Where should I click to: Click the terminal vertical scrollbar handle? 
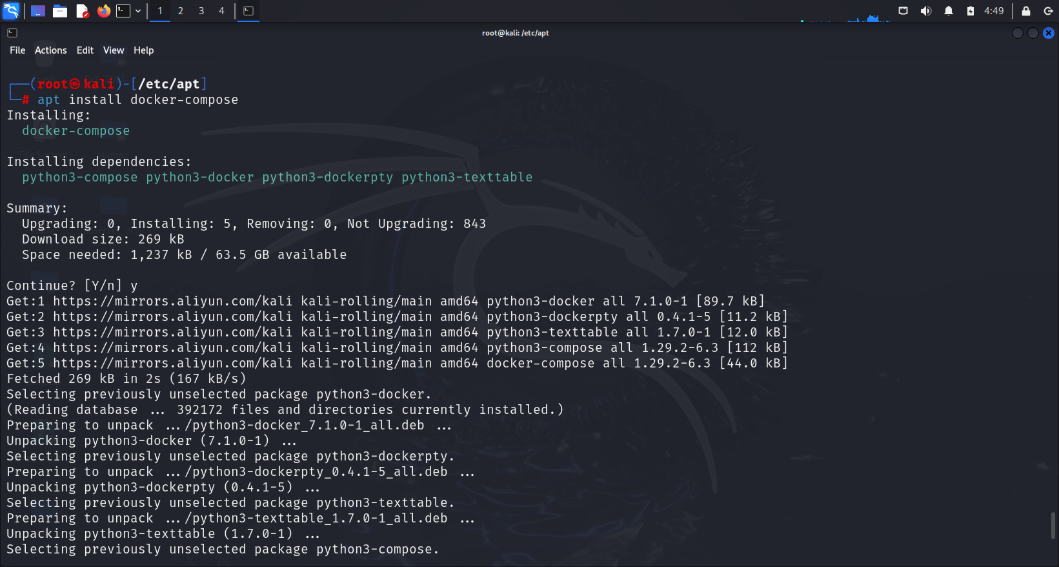[x=1052, y=526]
